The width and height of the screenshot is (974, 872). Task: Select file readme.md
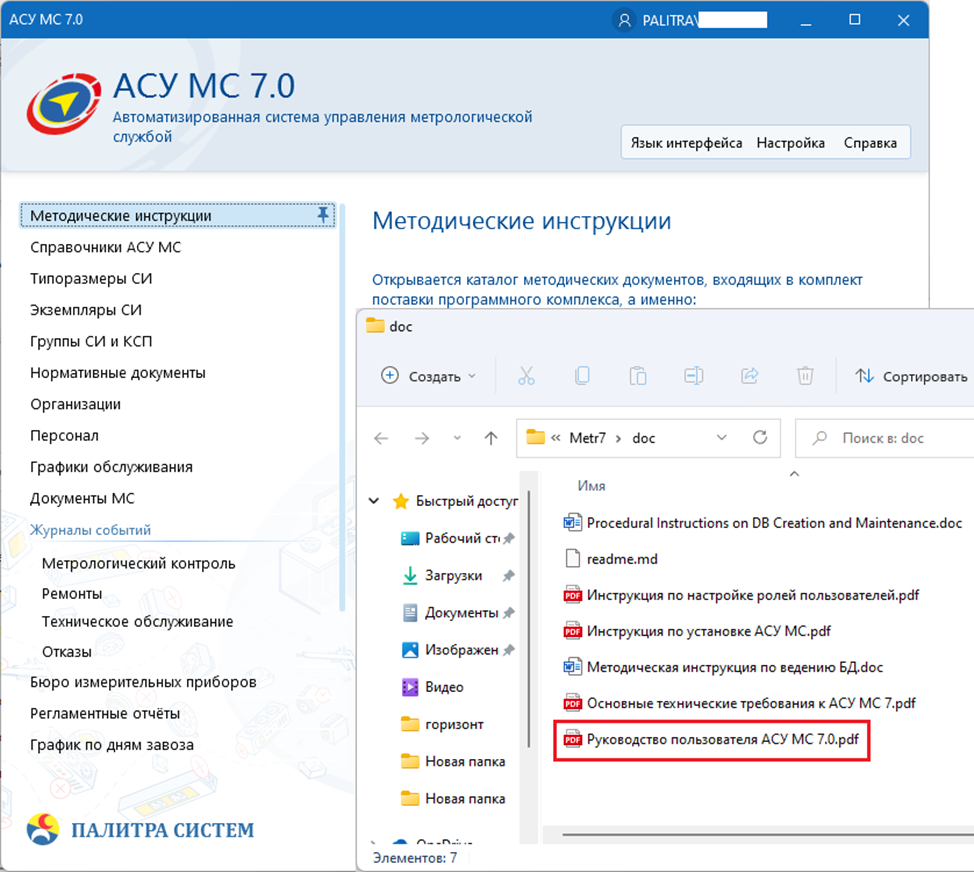point(611,559)
